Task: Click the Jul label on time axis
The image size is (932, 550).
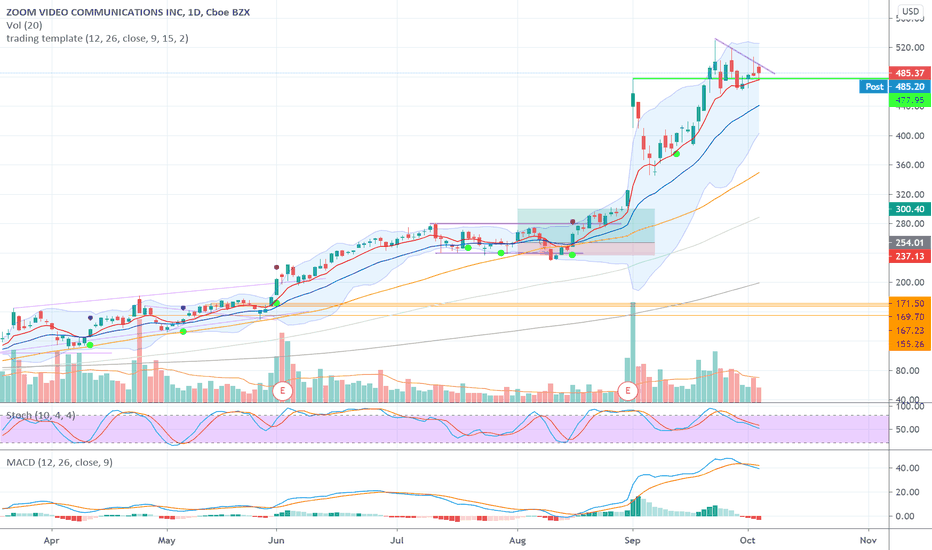Action: [396, 540]
